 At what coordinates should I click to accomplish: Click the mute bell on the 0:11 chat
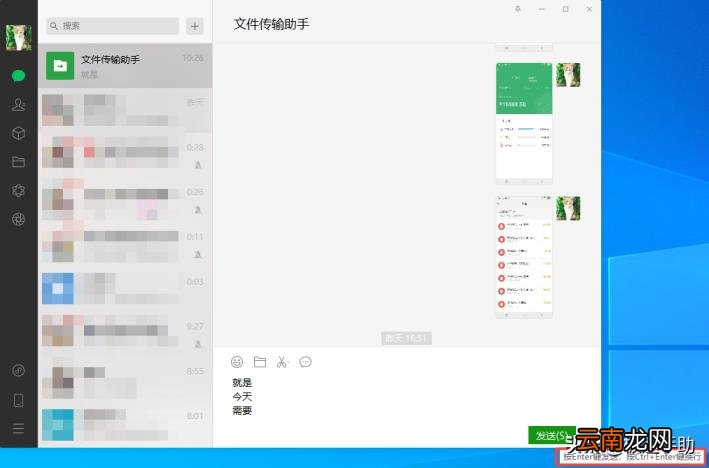point(198,255)
